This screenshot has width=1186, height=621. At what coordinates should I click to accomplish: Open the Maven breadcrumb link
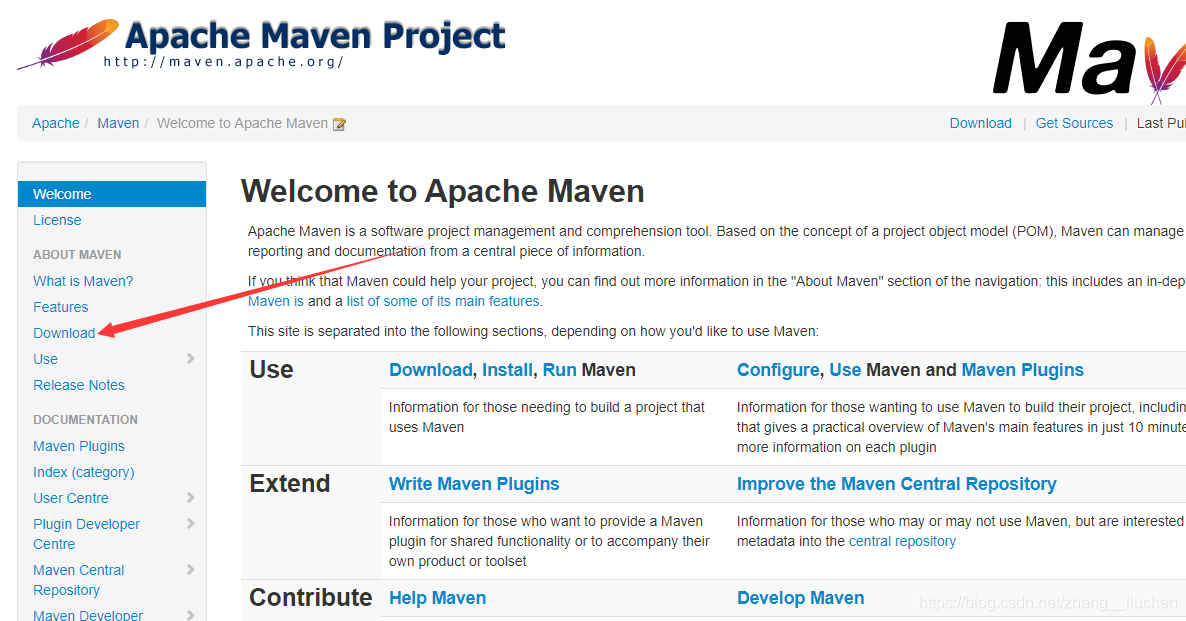tap(118, 123)
